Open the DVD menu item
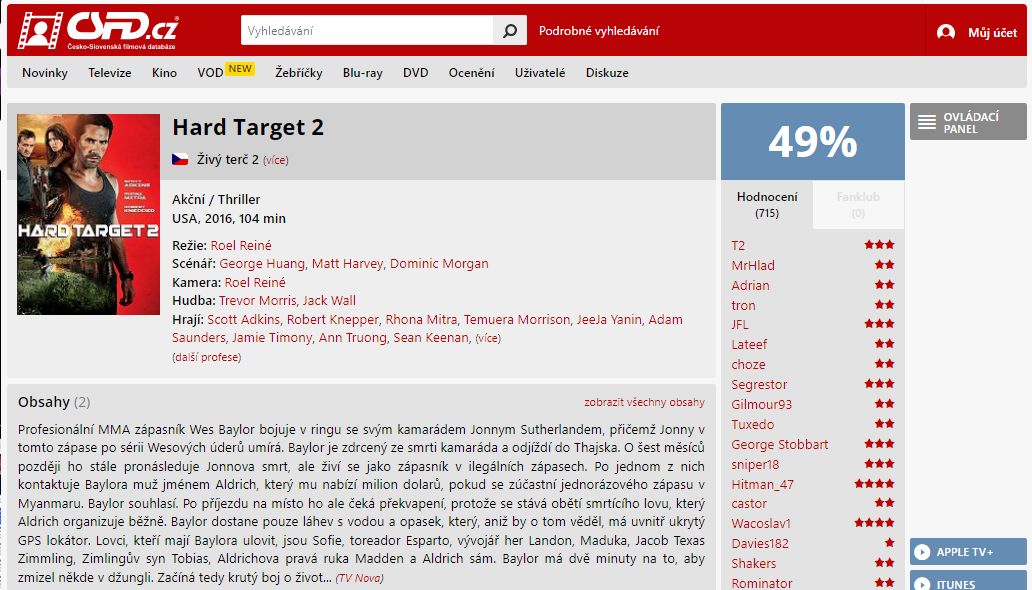The width and height of the screenshot is (1032, 590). tap(415, 72)
